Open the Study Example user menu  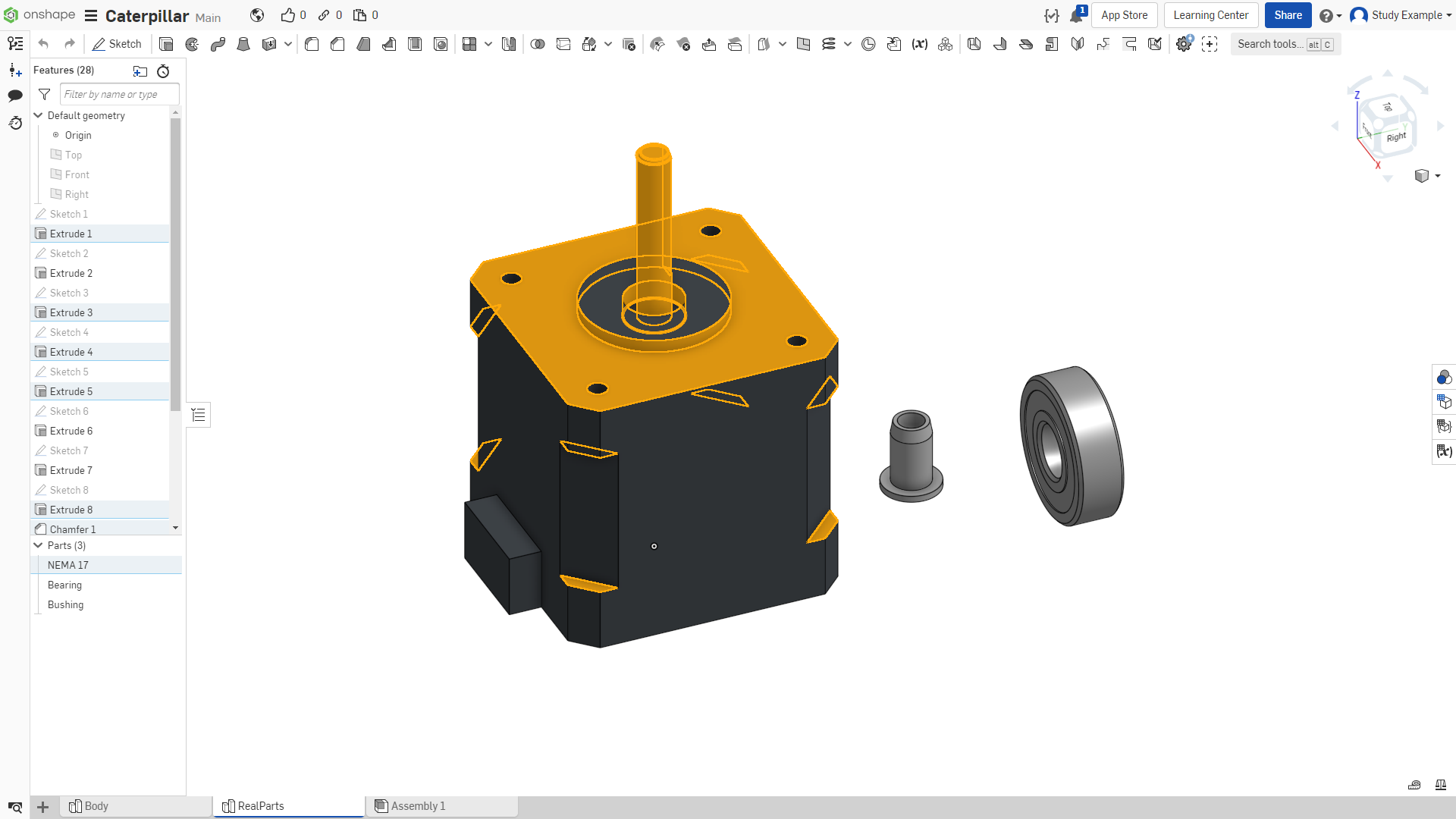[x=1401, y=15]
